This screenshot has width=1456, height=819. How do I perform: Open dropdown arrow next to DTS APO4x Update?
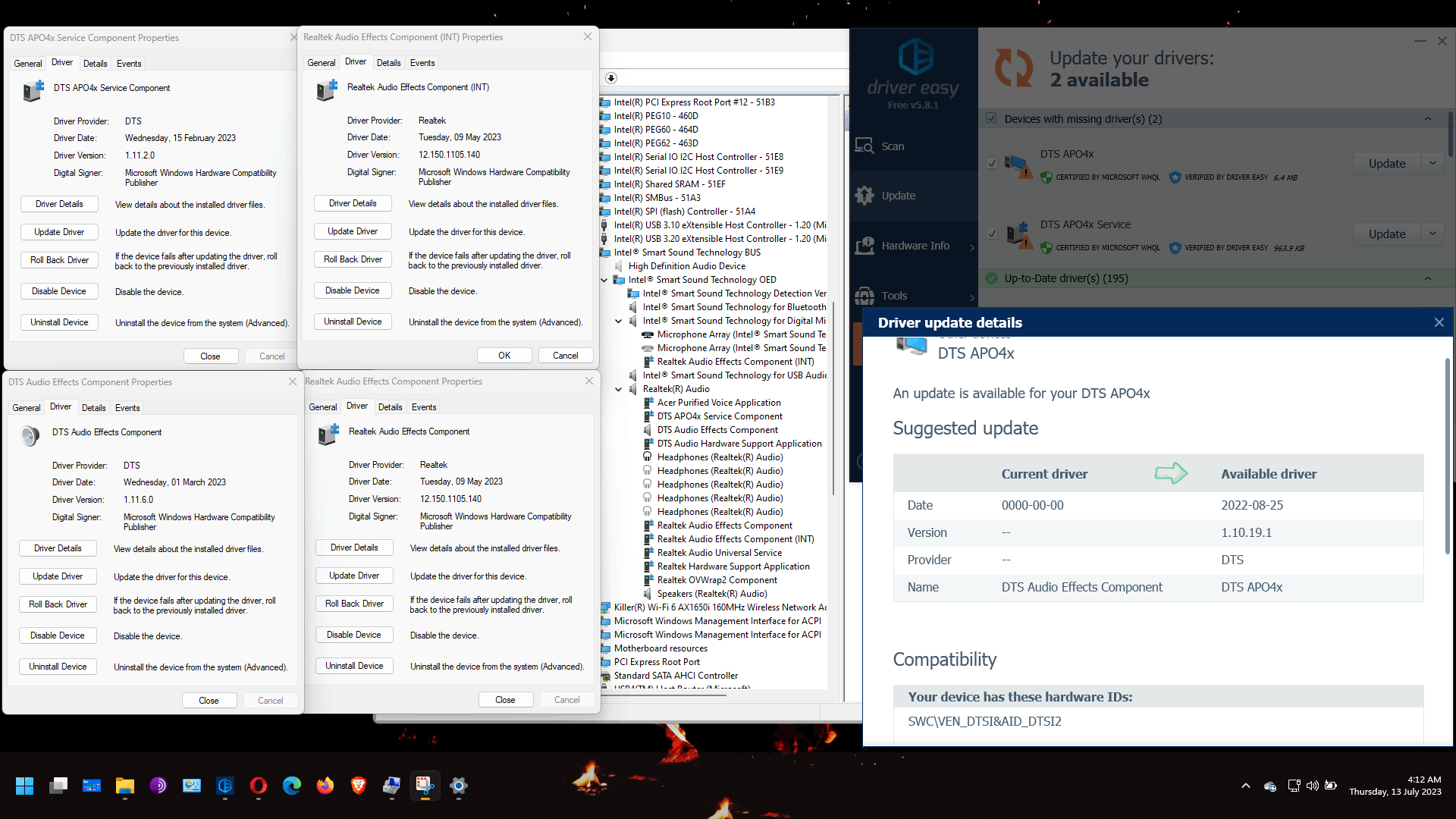pyautogui.click(x=1432, y=163)
